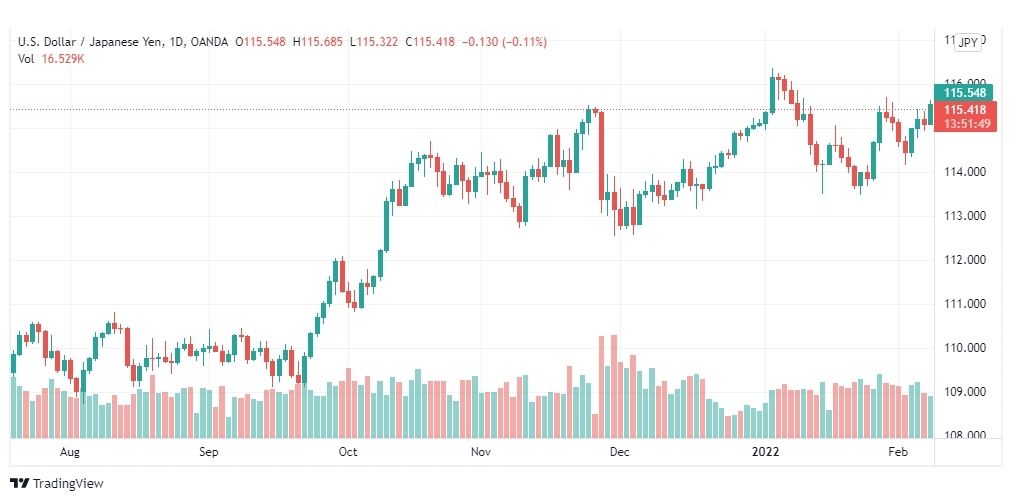Select the Sep time axis marker
1012x501 pixels.
208,452
